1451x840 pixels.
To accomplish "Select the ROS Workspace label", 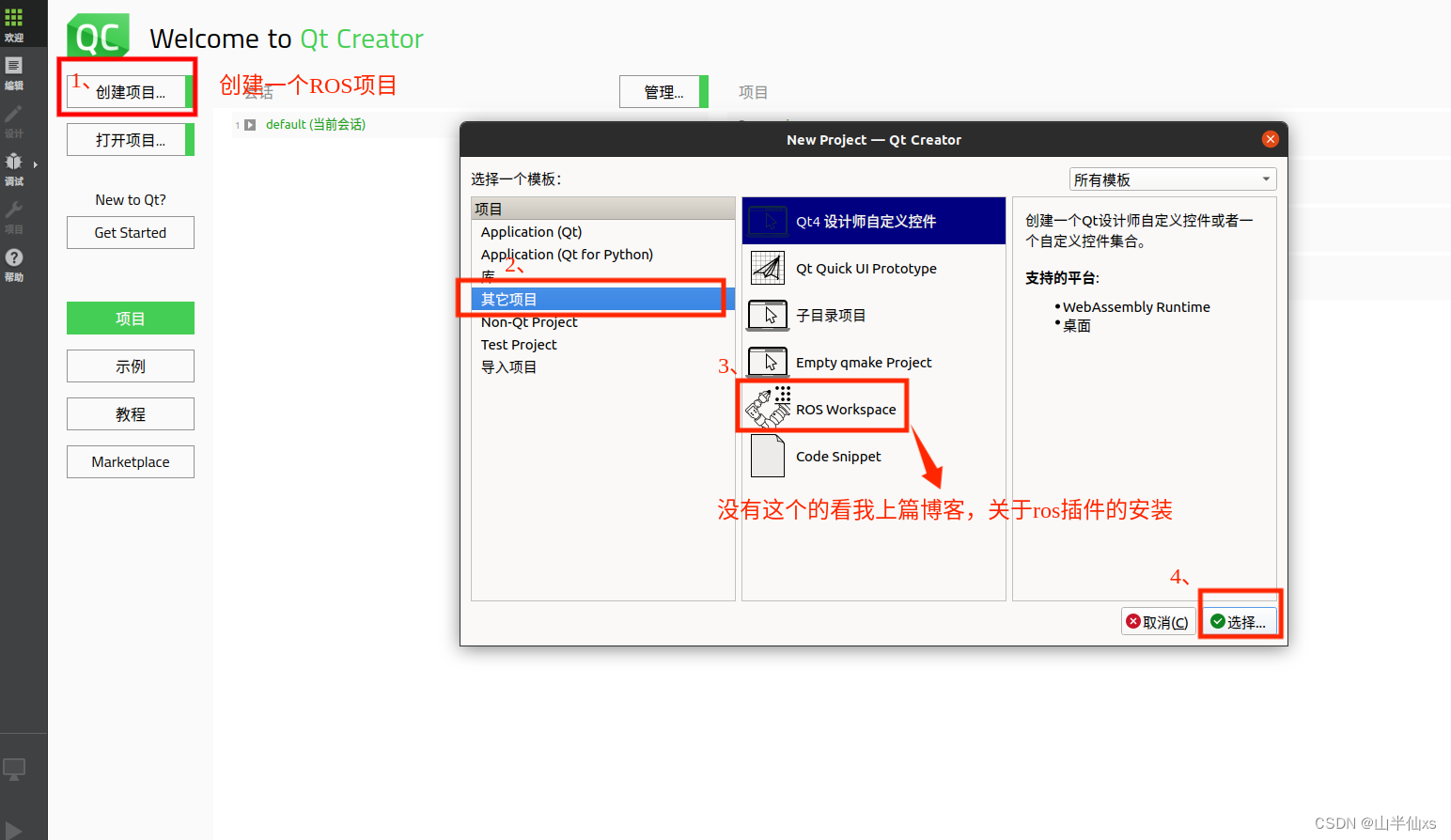I will pyautogui.click(x=846, y=410).
